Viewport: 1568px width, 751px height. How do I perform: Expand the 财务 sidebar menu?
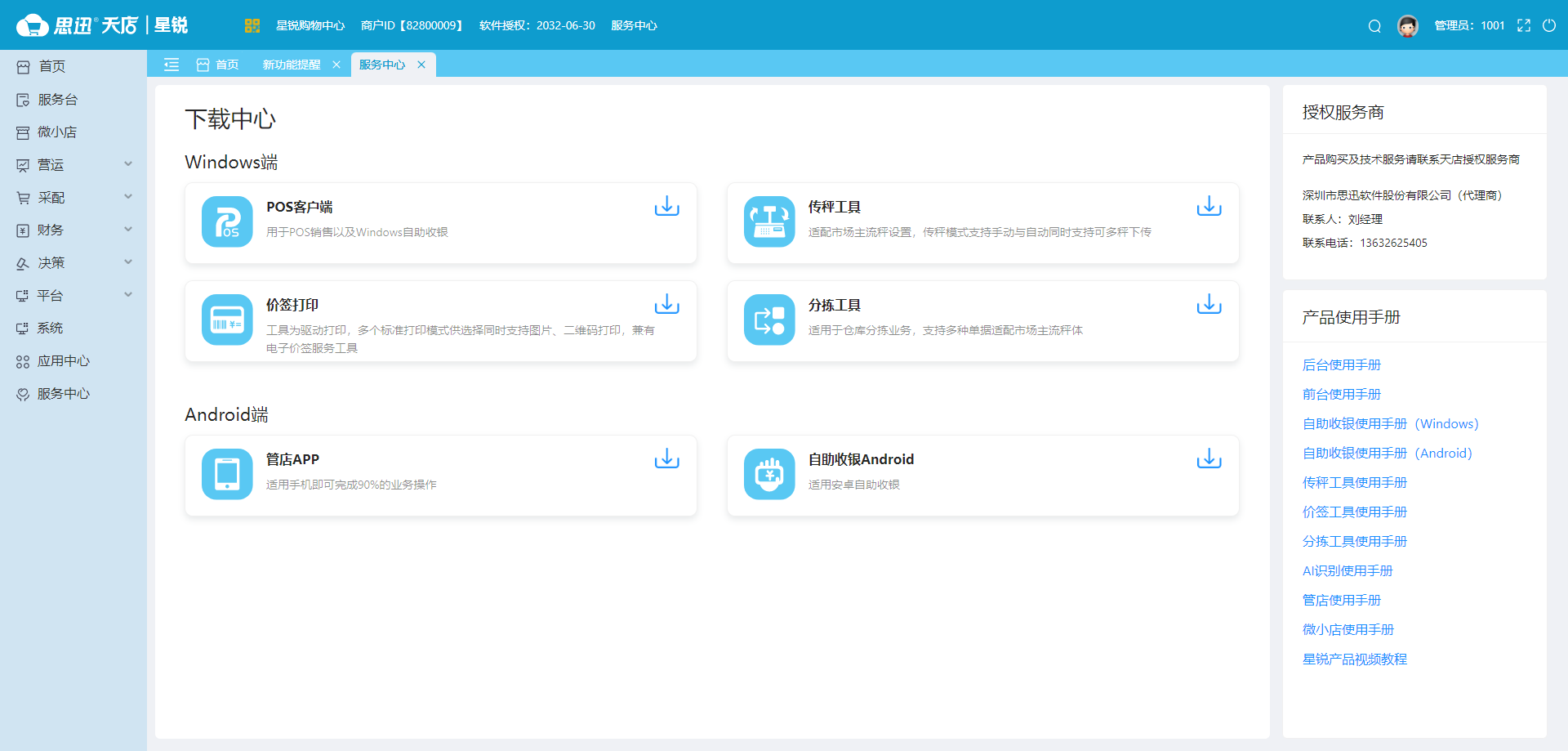tap(73, 230)
